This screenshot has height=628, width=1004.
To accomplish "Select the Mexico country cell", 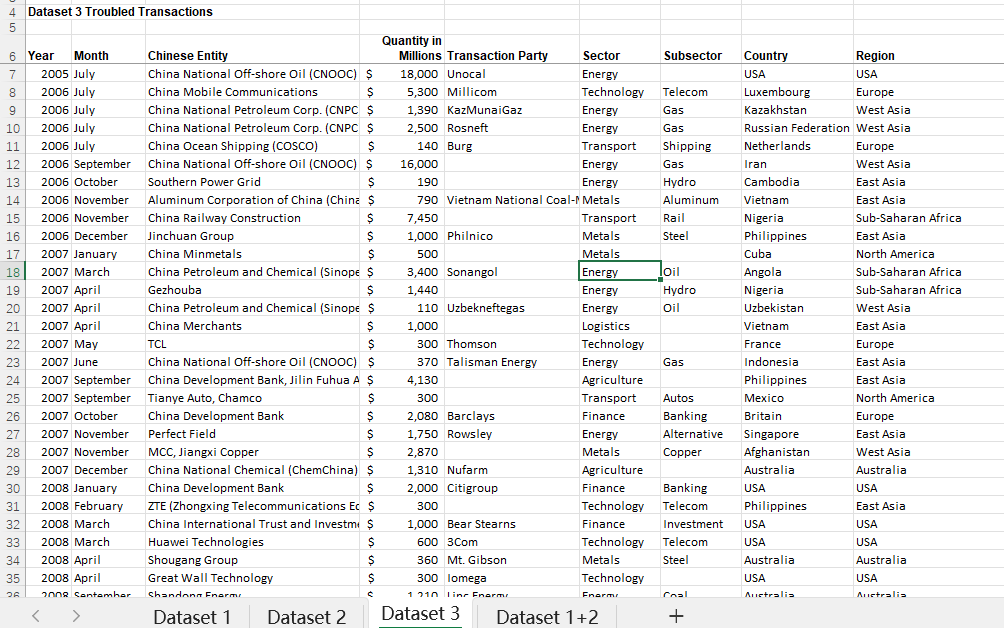I will [x=797, y=398].
